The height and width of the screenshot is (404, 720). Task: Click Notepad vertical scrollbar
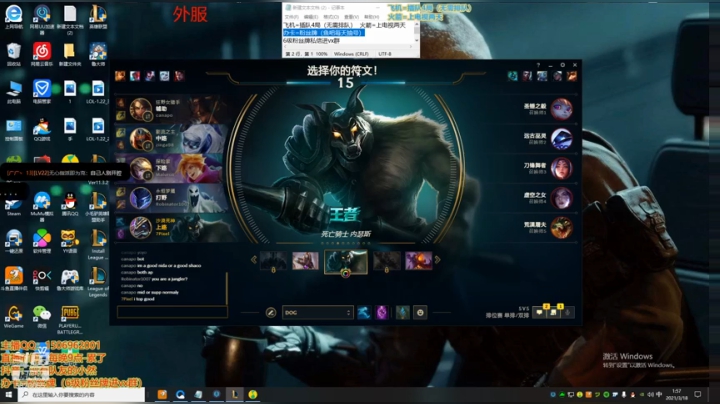pos(416,32)
